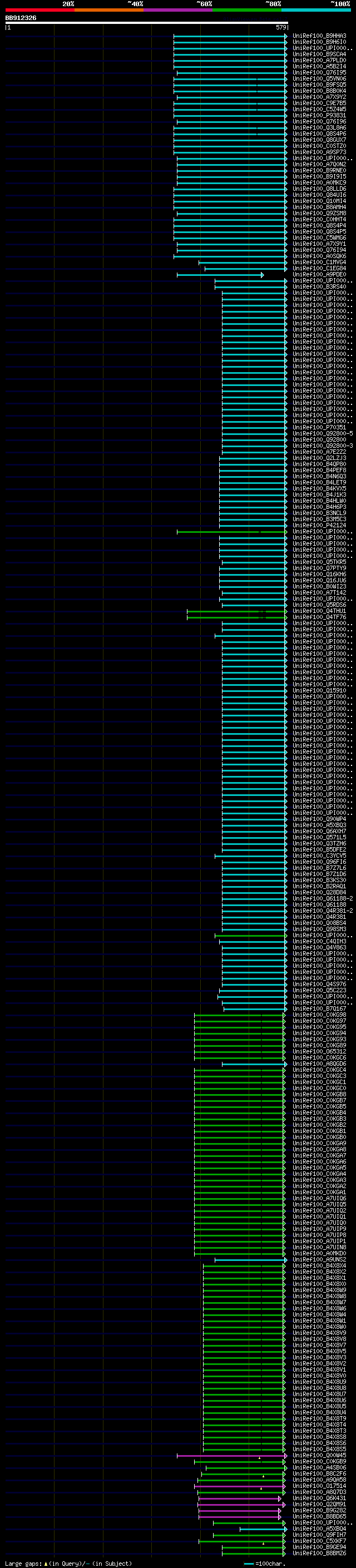Screen dimensions: 356x1568
Task: Select label UniRef100_A7UIQ6
Action: point(319,1199)
